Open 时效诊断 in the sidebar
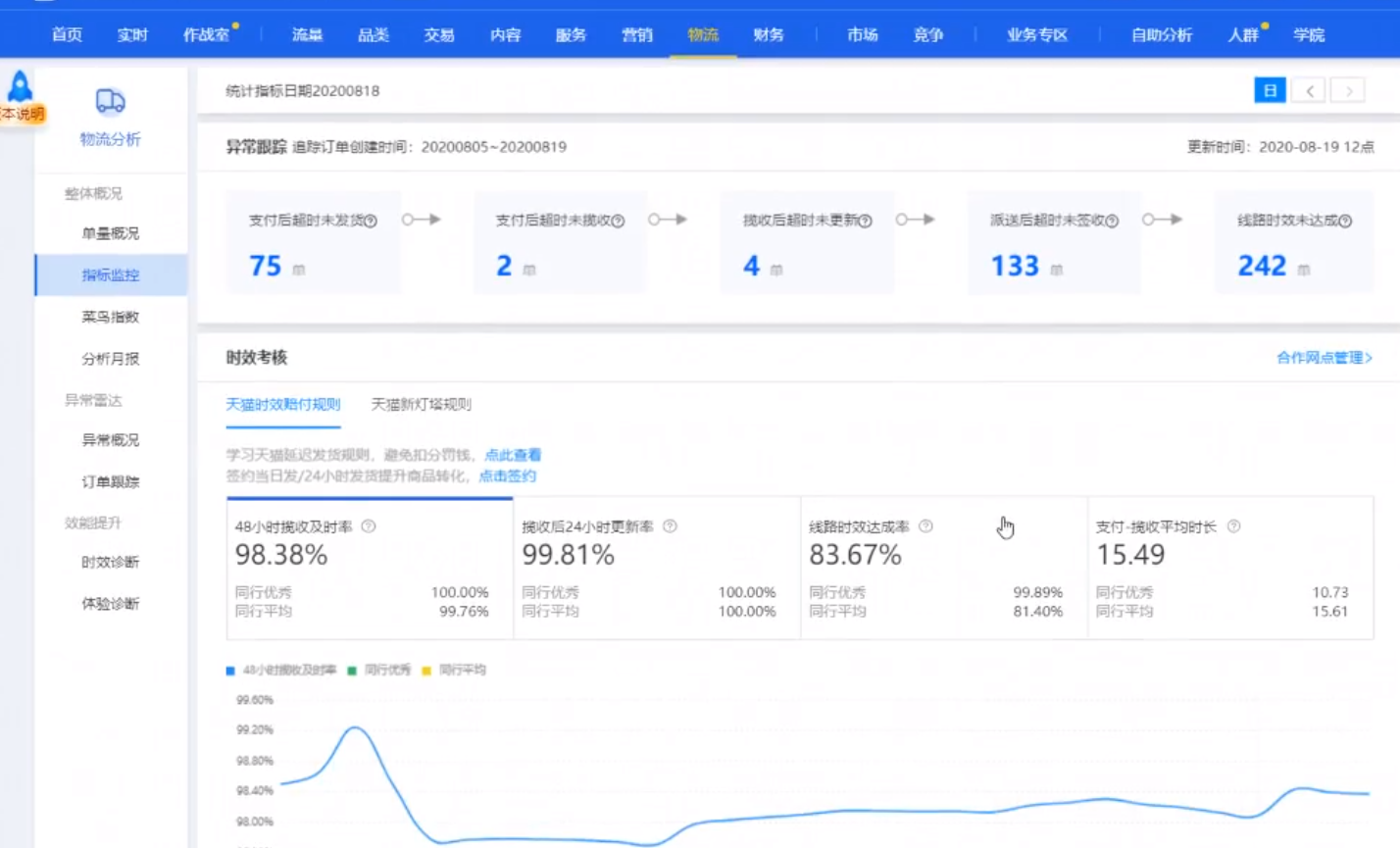 pos(111,562)
